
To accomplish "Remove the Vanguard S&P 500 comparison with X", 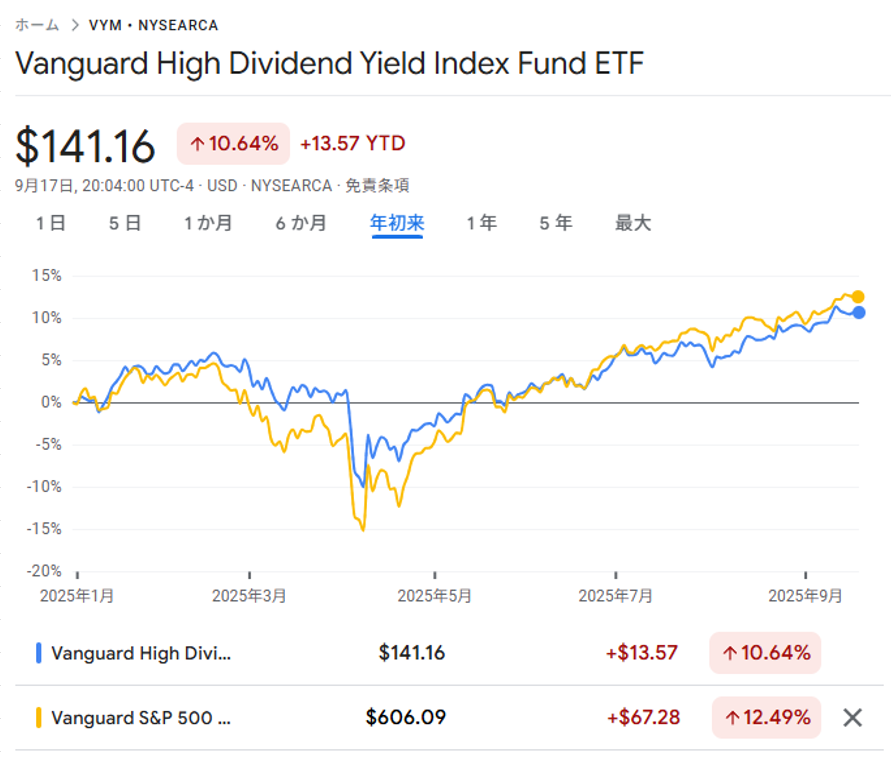I will [852, 717].
